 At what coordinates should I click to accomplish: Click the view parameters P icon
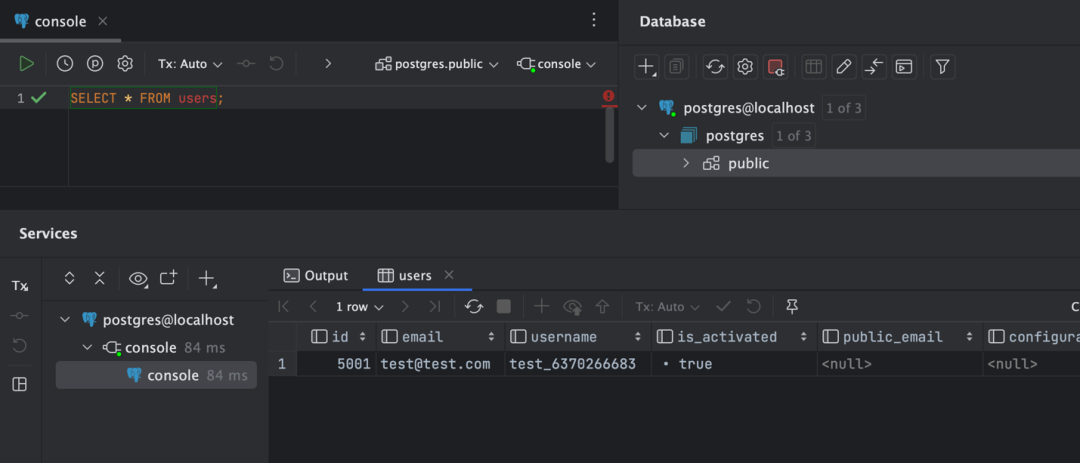coord(95,64)
